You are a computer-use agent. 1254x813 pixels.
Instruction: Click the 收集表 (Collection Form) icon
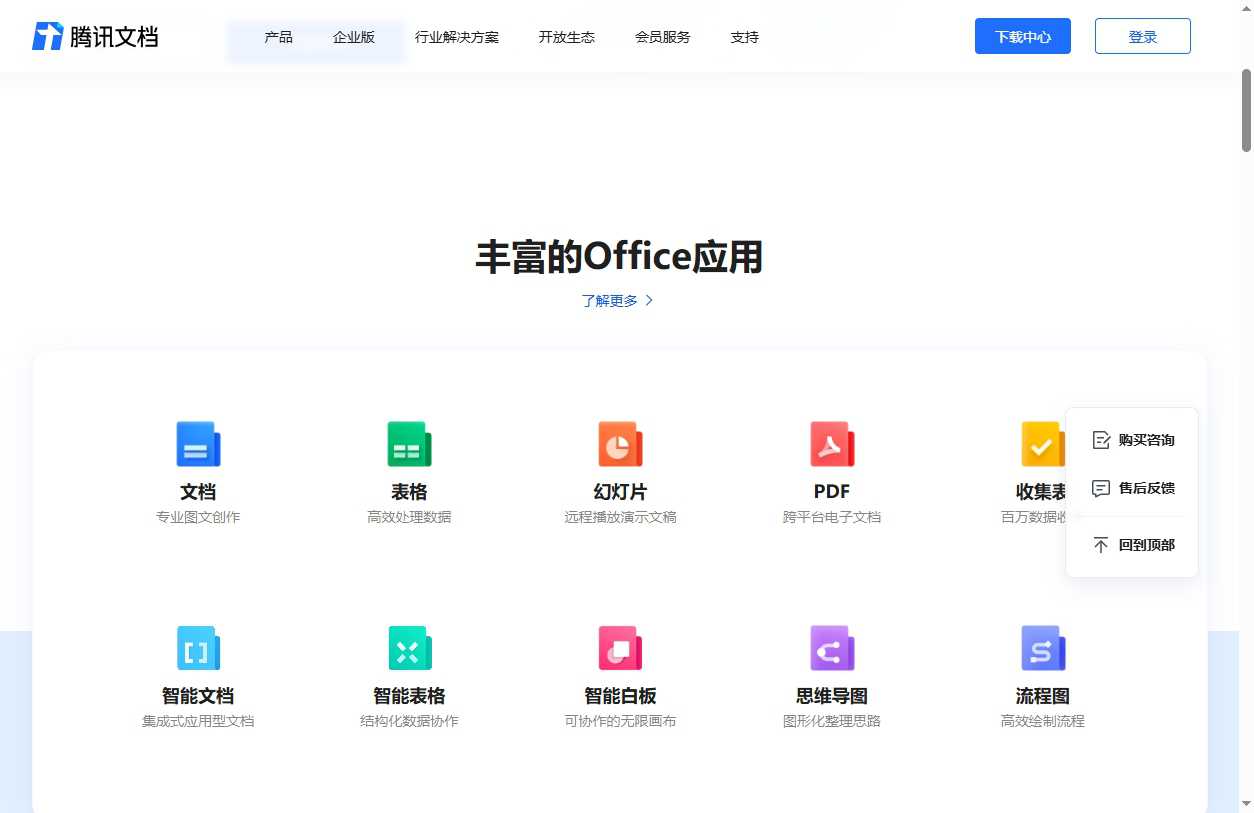click(x=1043, y=443)
